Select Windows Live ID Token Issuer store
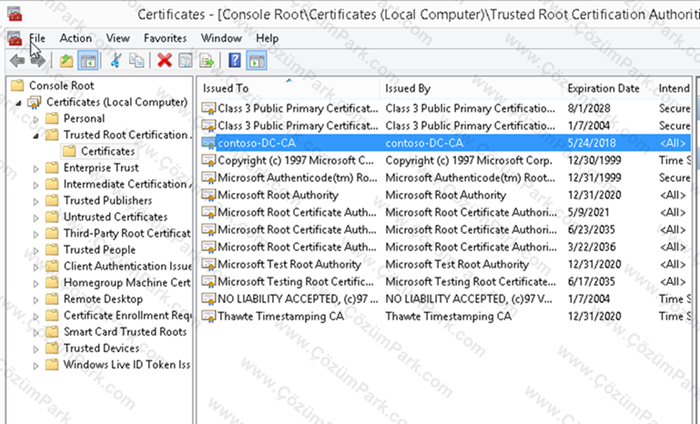Screen dimensions: 700x424 pyautogui.click(x=127, y=365)
